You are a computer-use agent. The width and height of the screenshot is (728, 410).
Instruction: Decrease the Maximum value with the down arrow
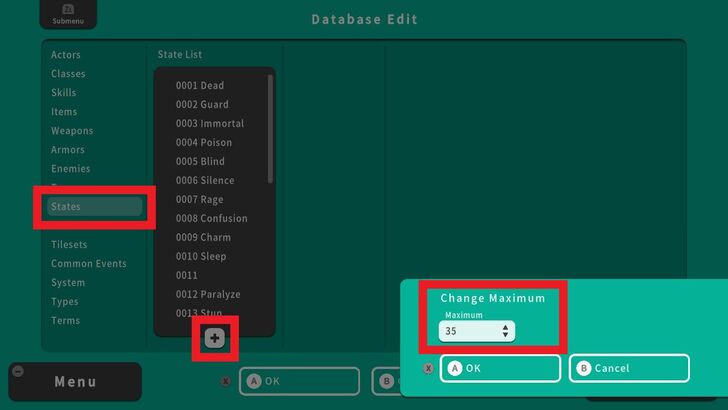[506, 335]
